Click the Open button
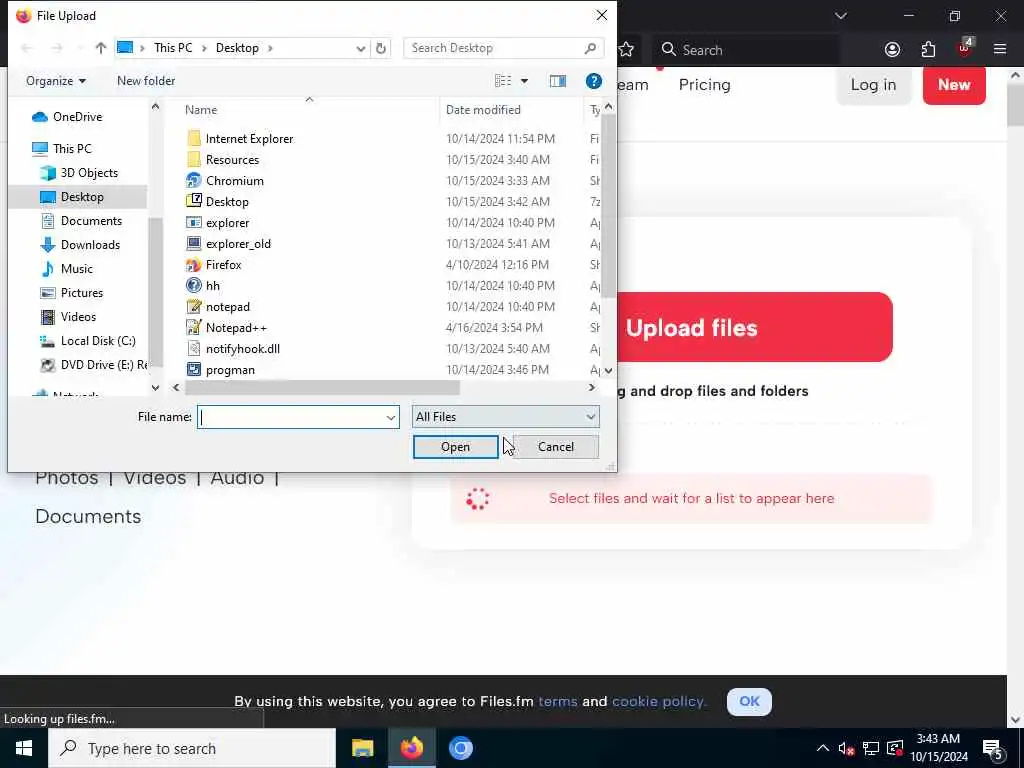 coord(455,447)
